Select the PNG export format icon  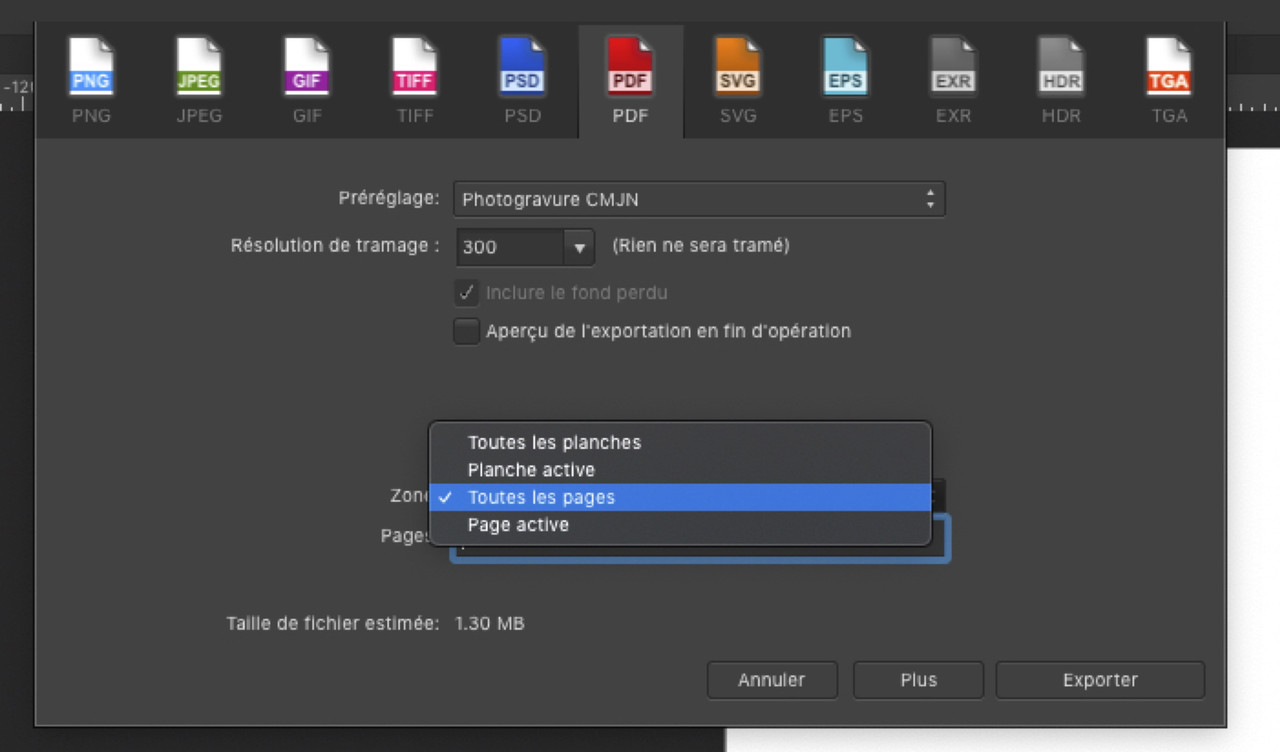[x=91, y=67]
